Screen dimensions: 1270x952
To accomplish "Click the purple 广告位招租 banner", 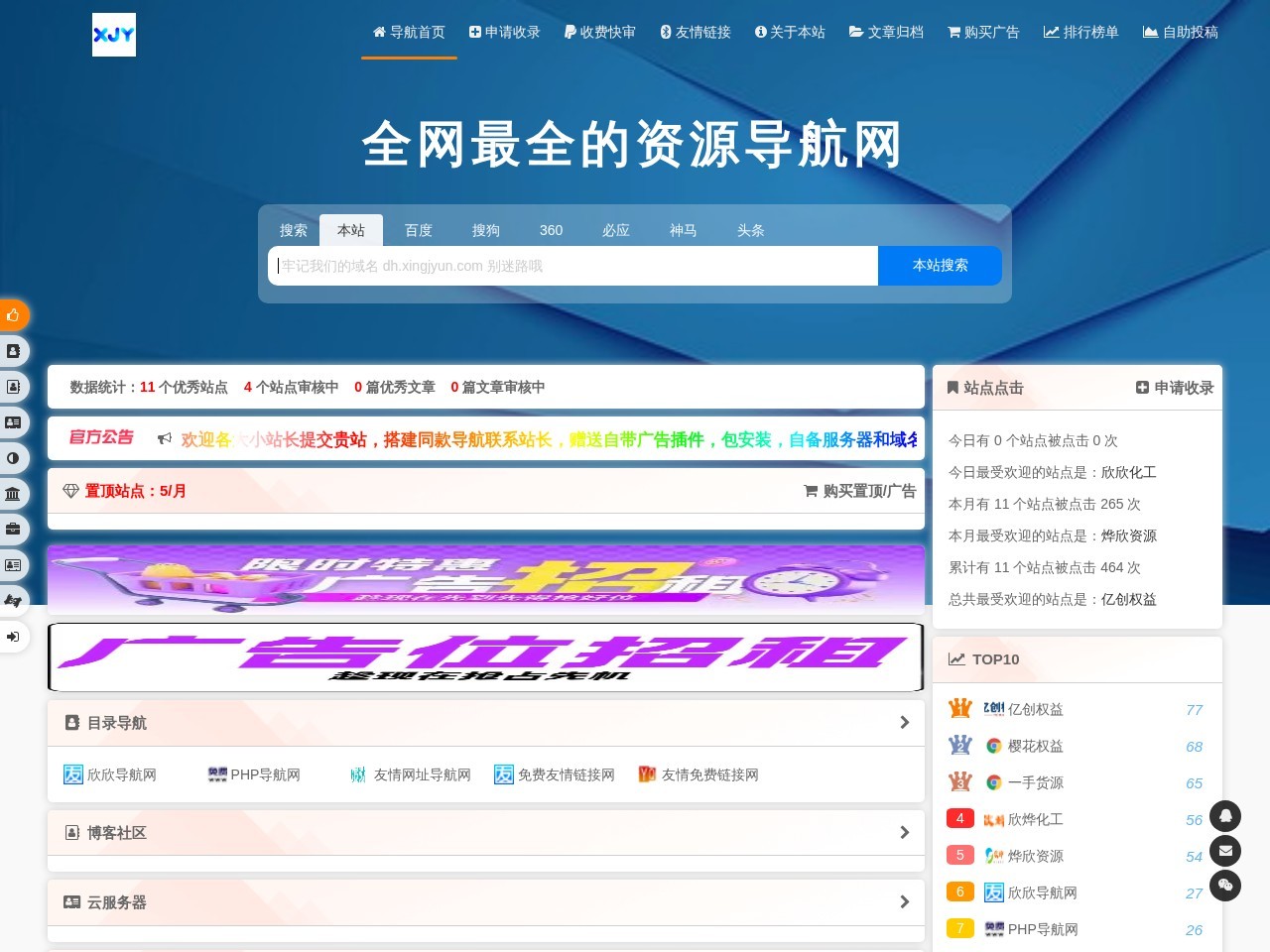I will point(485,656).
